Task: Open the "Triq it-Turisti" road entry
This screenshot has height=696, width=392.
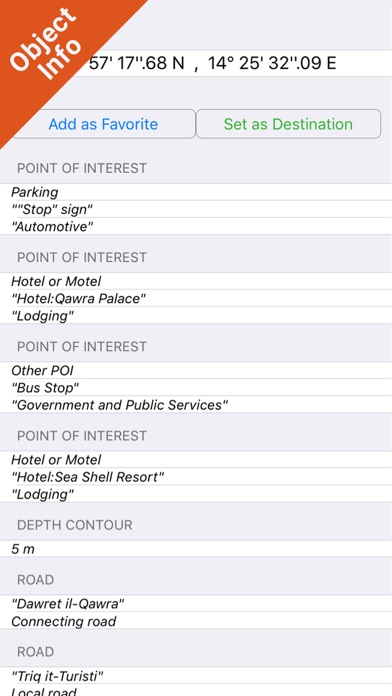Action: pos(196,676)
